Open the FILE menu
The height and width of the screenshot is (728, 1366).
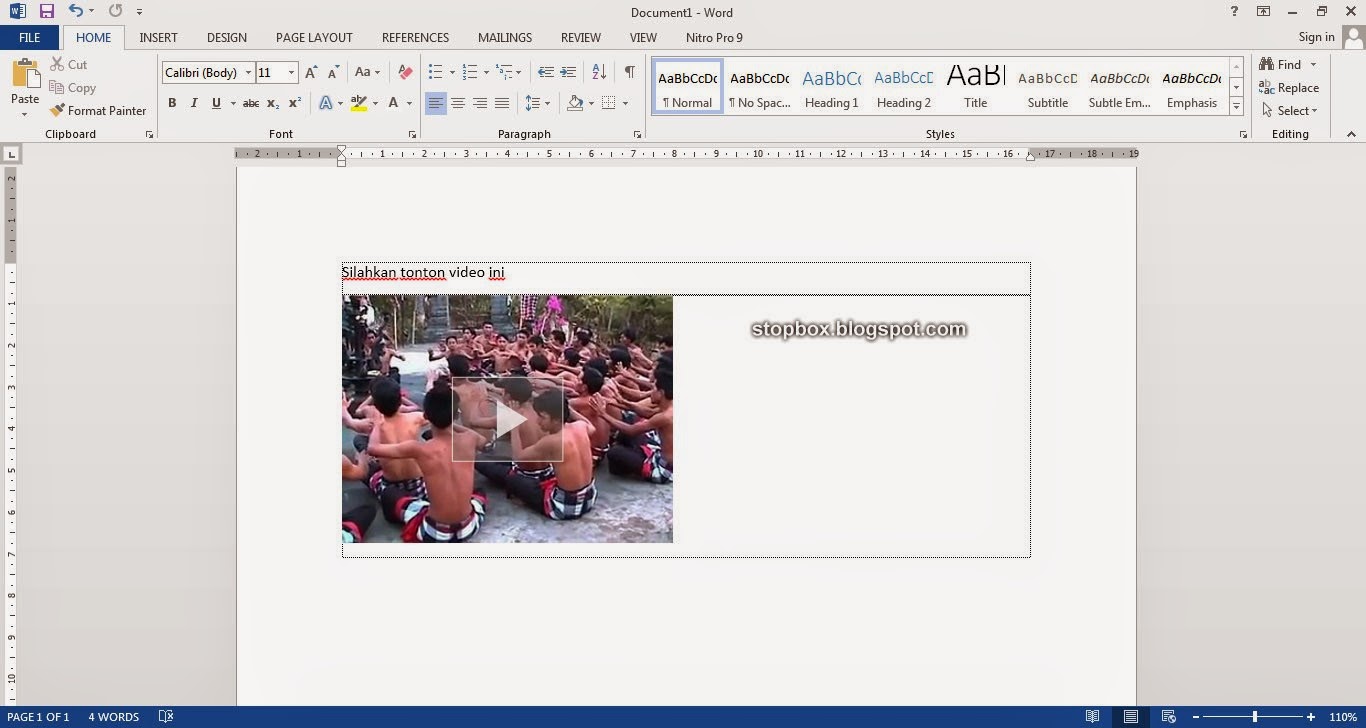click(30, 38)
